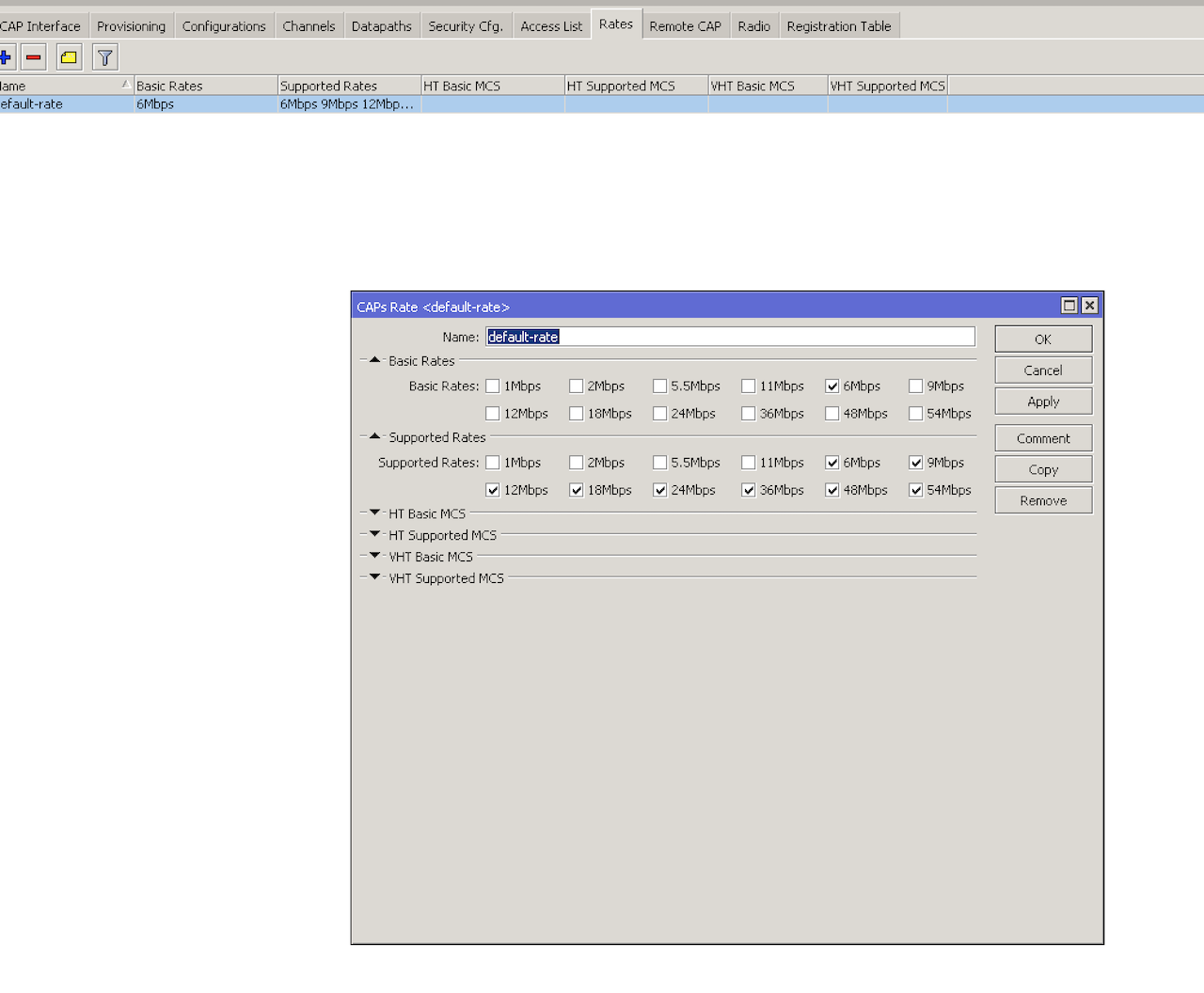Expand the HT Basic MCS section
The width and height of the screenshot is (1204, 993).
click(x=374, y=512)
